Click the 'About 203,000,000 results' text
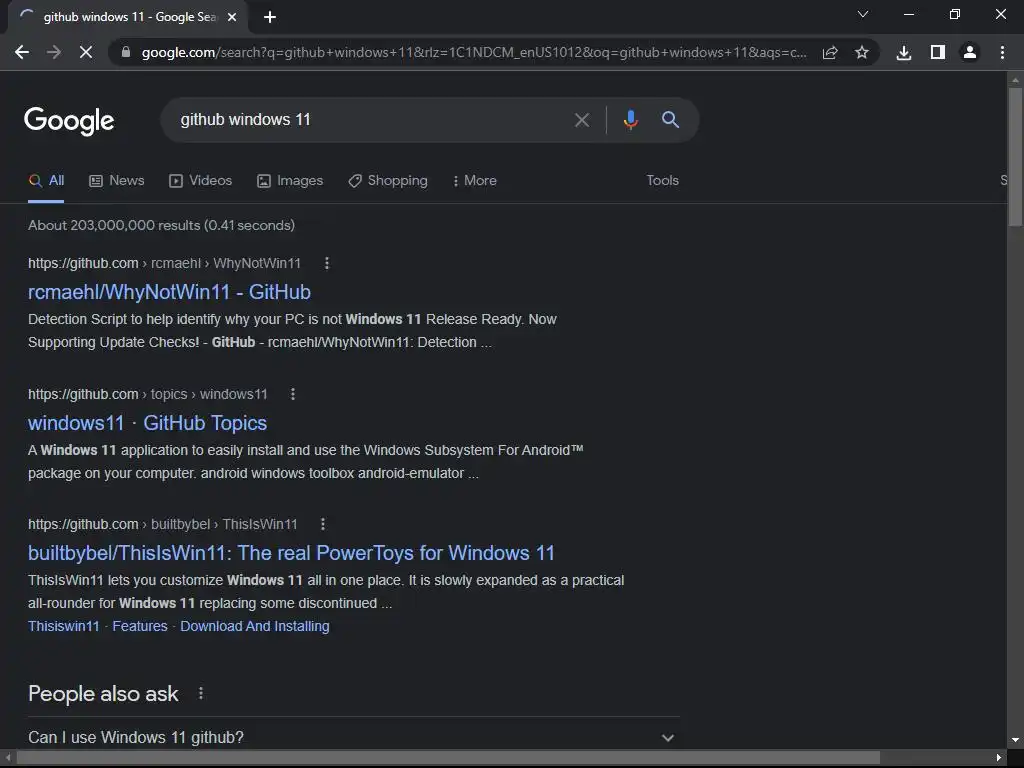The height and width of the screenshot is (768, 1024). [x=161, y=225]
